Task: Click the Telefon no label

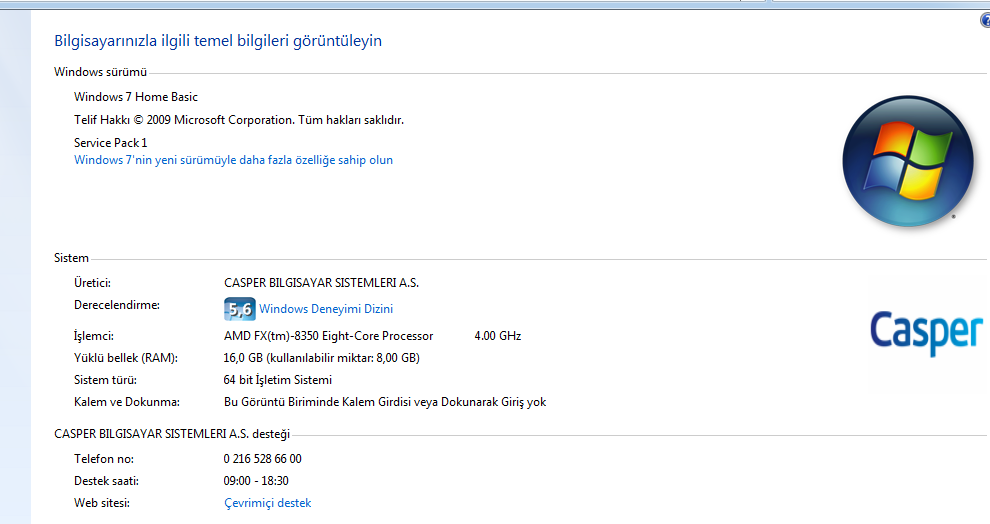Action: tap(104, 459)
